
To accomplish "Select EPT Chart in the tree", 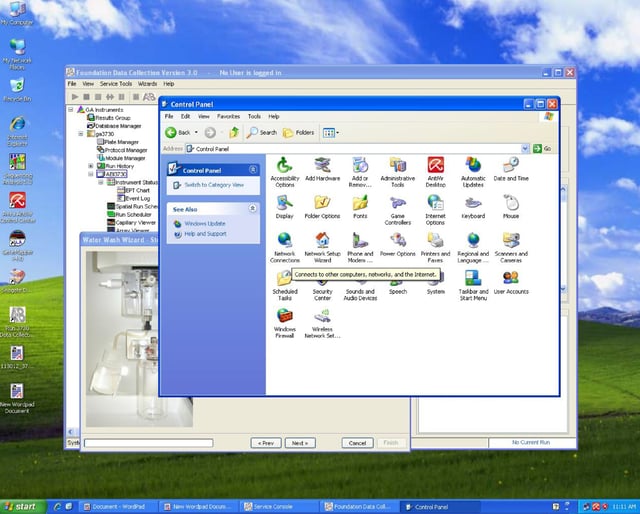I will coord(133,190).
